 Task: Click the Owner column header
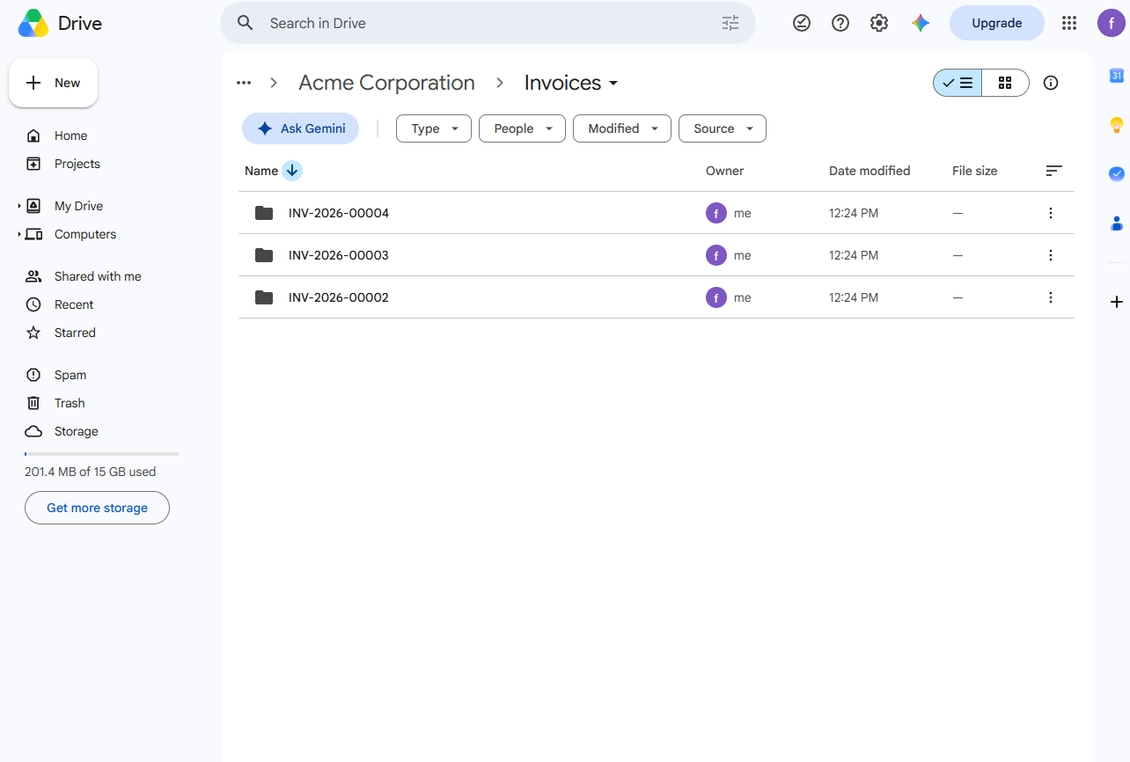[x=724, y=171]
